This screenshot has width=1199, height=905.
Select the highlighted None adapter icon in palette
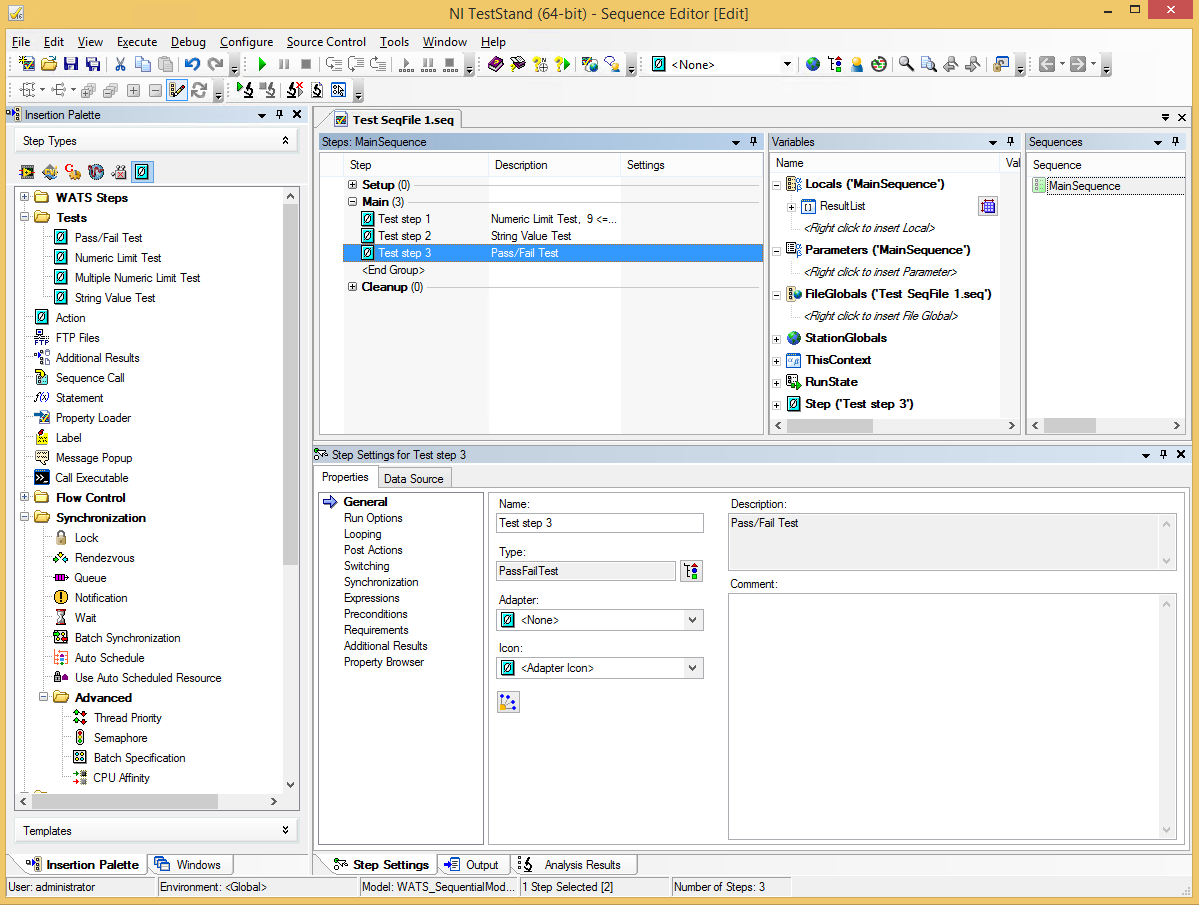pyautogui.click(x=142, y=172)
